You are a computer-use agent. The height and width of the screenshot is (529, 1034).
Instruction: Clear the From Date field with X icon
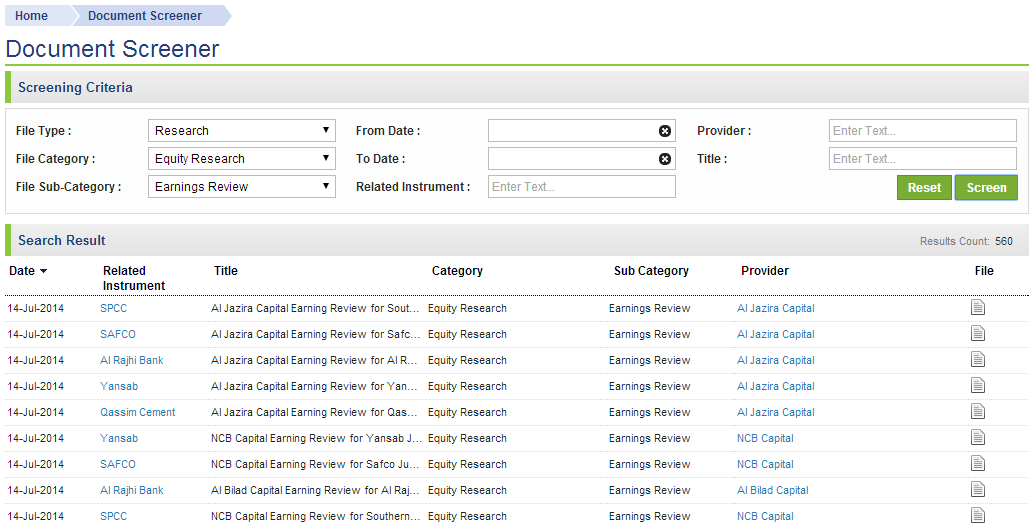coord(665,131)
